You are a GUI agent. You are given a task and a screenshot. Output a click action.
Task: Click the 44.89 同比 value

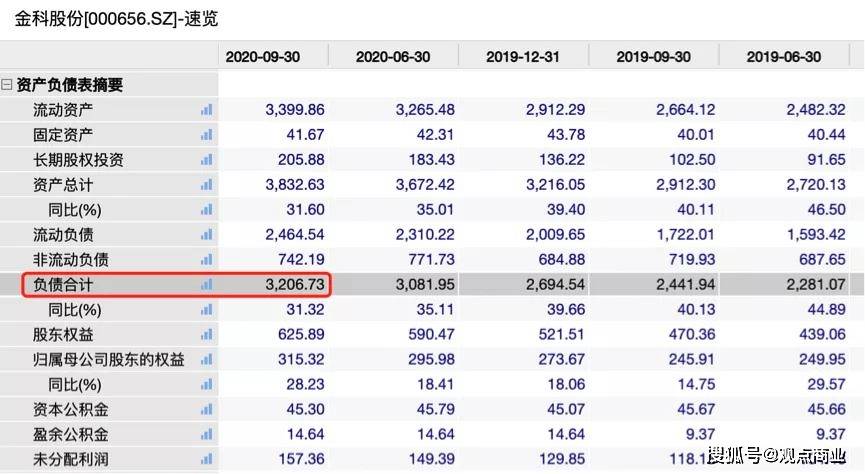pos(826,310)
